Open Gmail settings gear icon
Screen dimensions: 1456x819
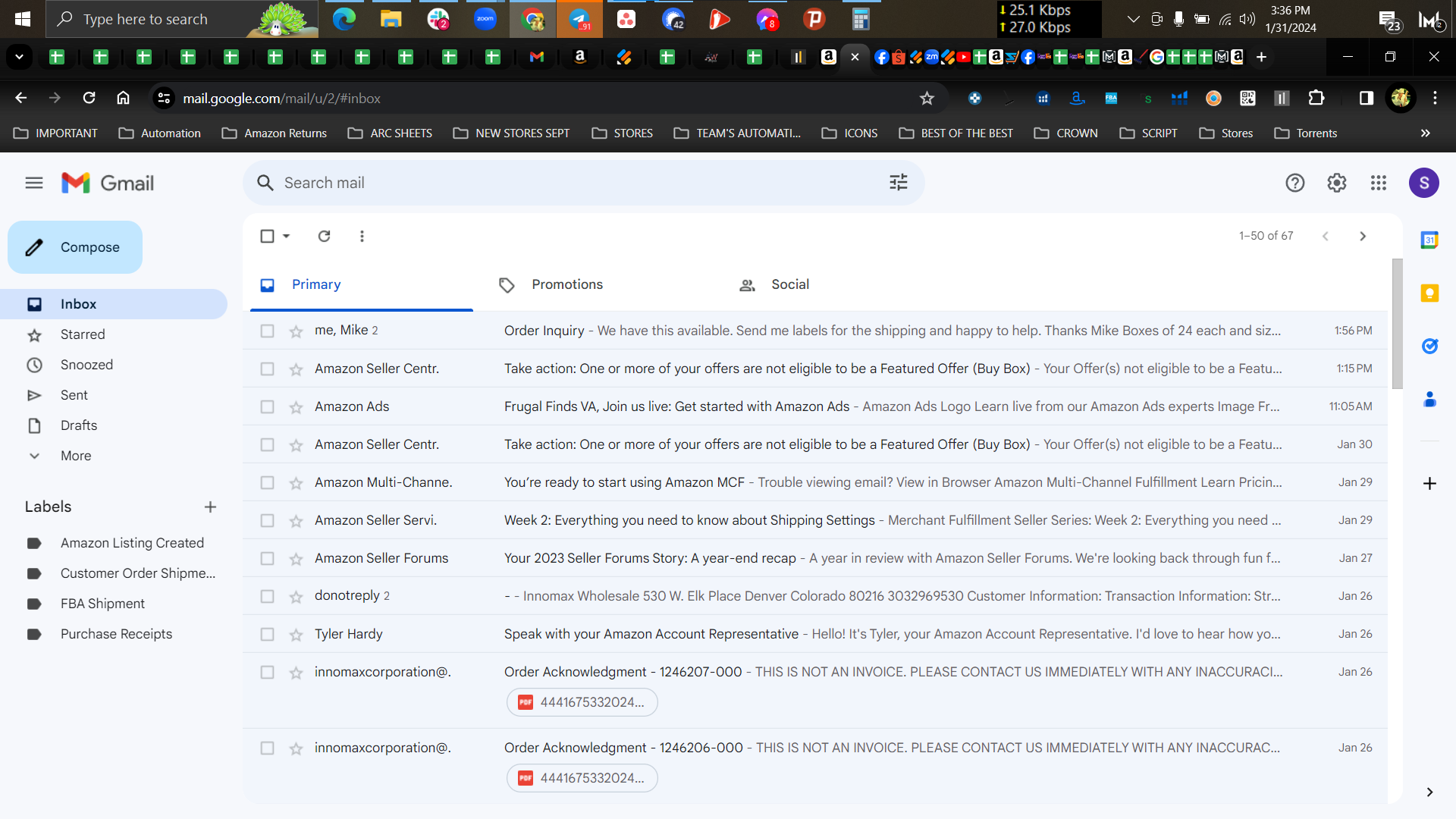[1336, 183]
